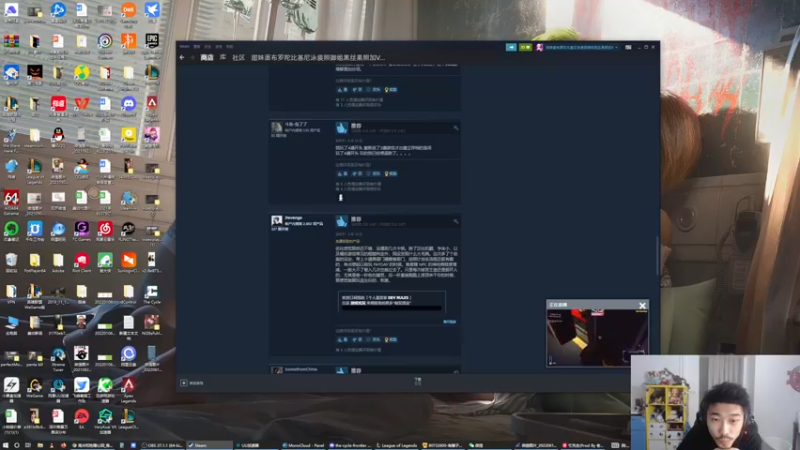
Task: Switch to Big Picture mode icon
Action: [x=628, y=47]
